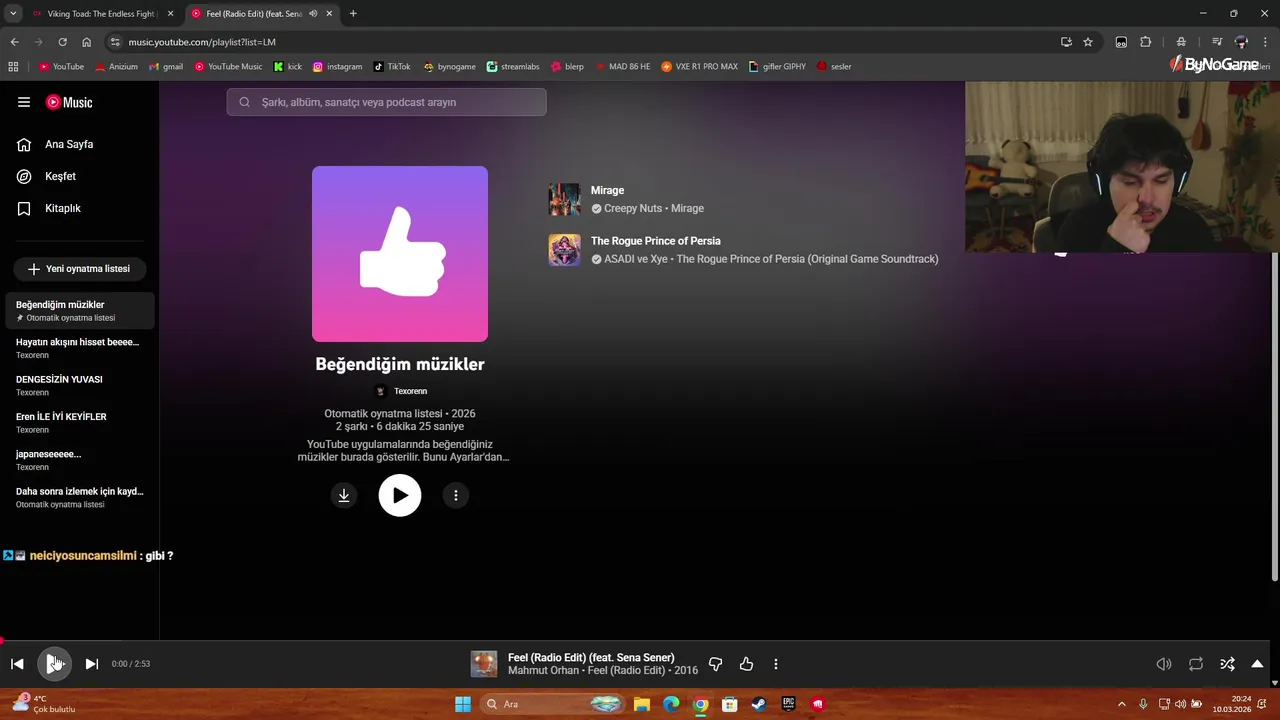Screen dimensions: 1280x720
Task: Open the player volume control
Action: pos(1164,664)
